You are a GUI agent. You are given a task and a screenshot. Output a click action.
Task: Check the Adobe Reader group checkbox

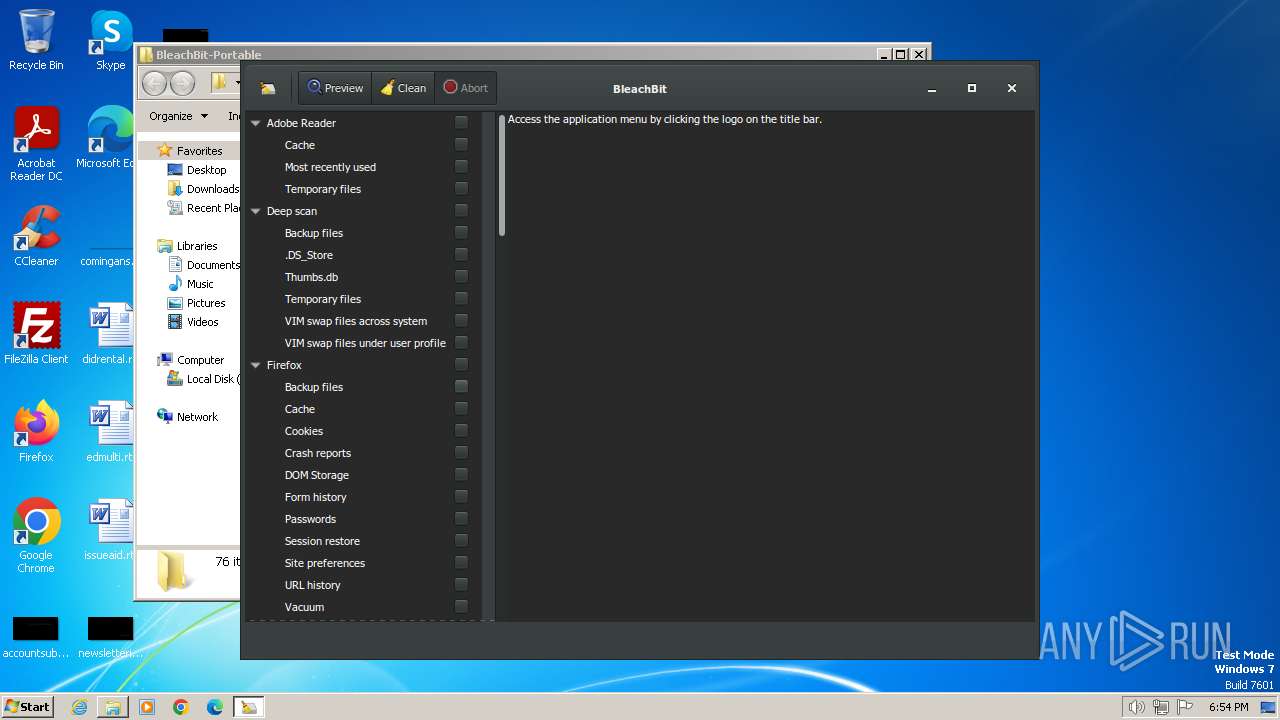[x=461, y=123]
